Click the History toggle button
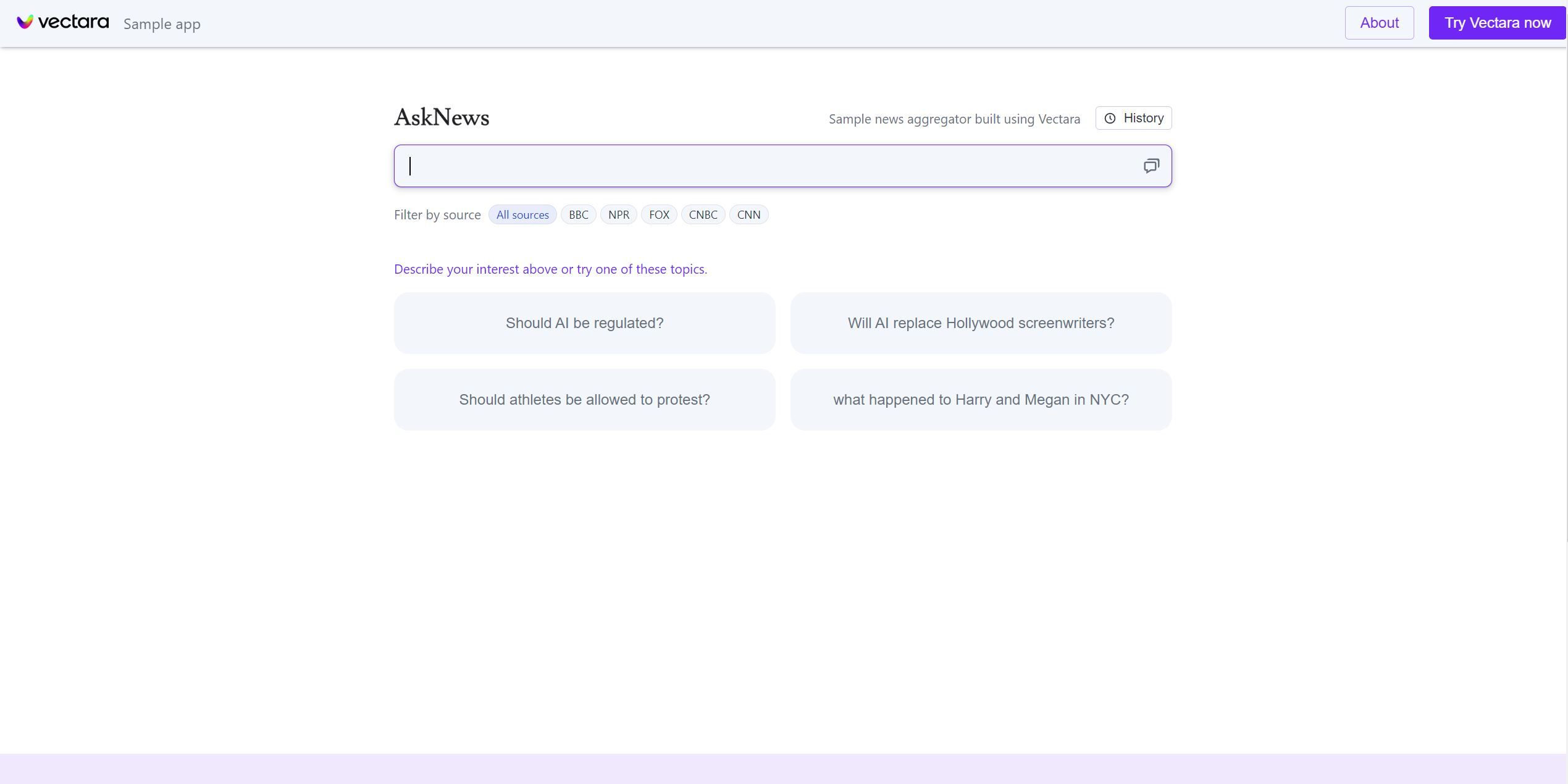 coord(1133,118)
